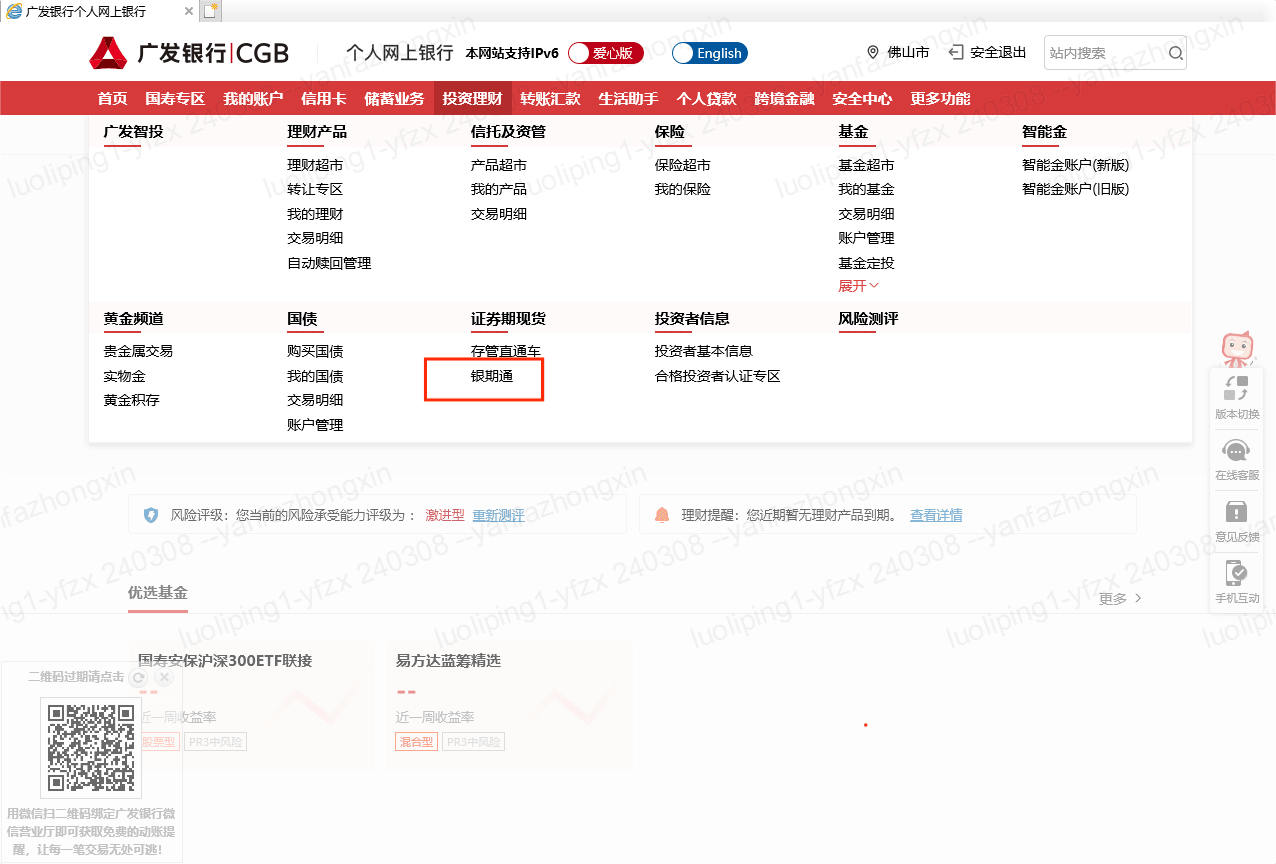Click the 重新测评 link
This screenshot has width=1276, height=864.
pyautogui.click(x=498, y=516)
